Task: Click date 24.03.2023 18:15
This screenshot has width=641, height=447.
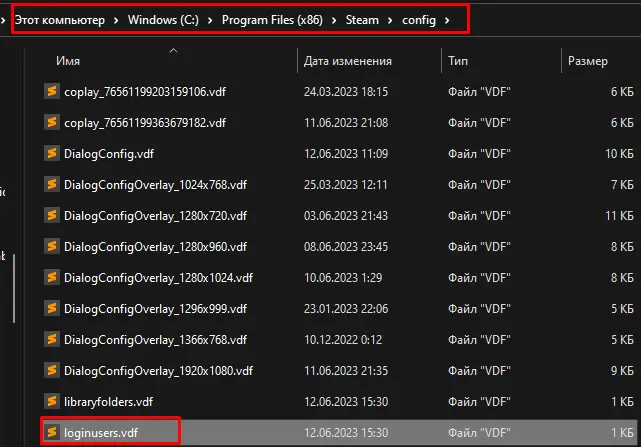Action: click(346, 92)
